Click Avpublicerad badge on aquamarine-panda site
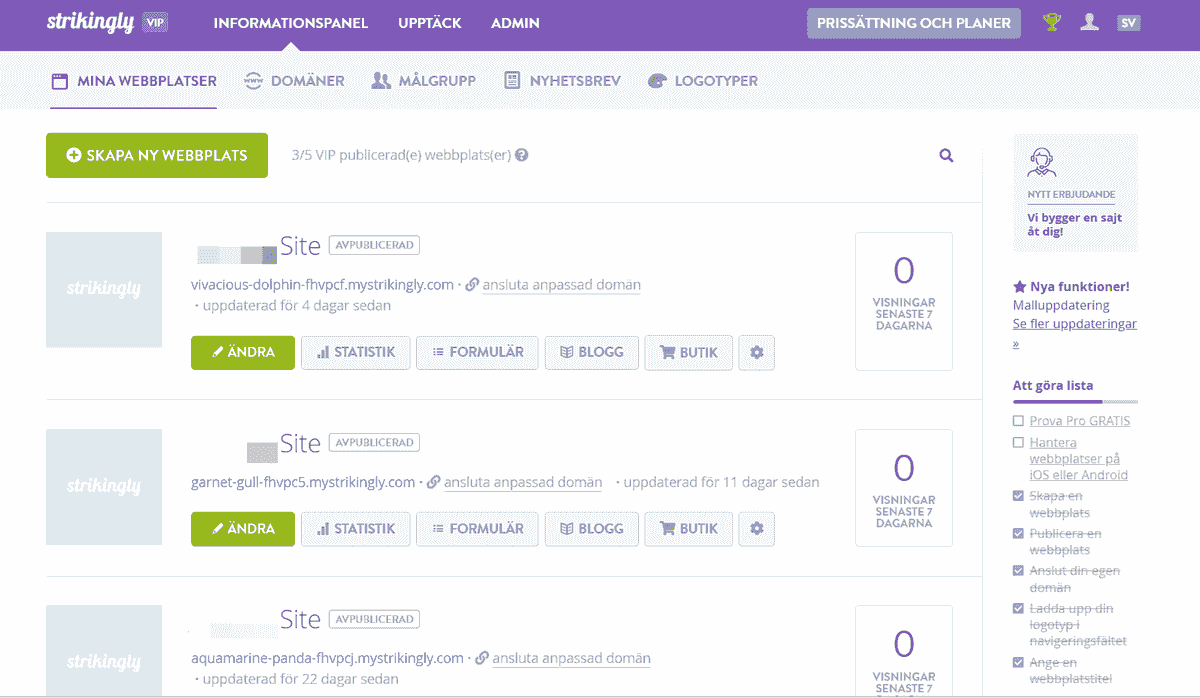This screenshot has height=698, width=1200. pos(374,619)
